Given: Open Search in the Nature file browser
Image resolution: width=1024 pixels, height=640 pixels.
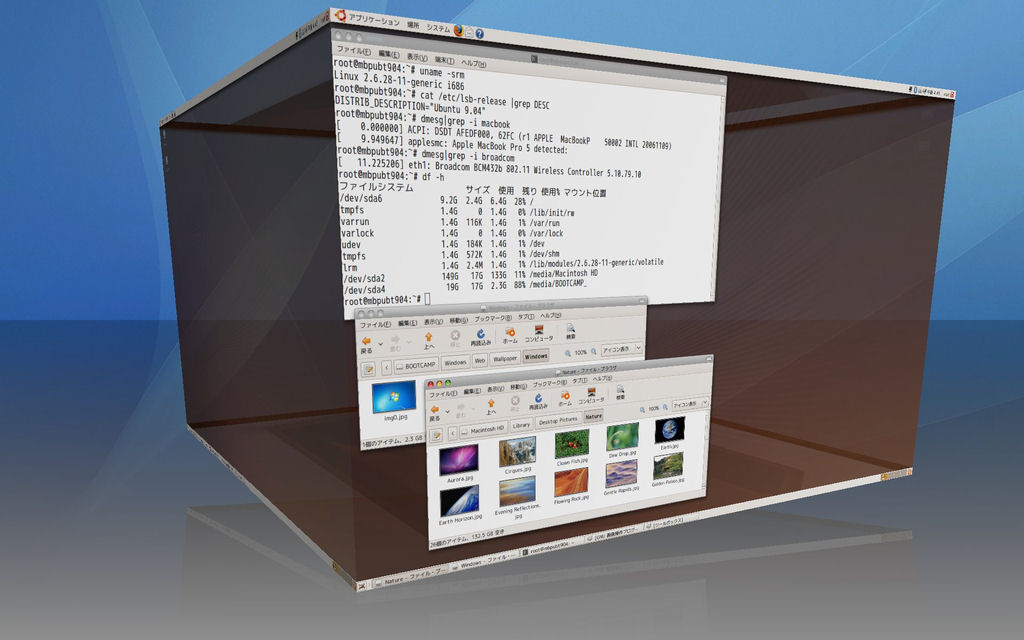Looking at the screenshot, I should [x=620, y=393].
